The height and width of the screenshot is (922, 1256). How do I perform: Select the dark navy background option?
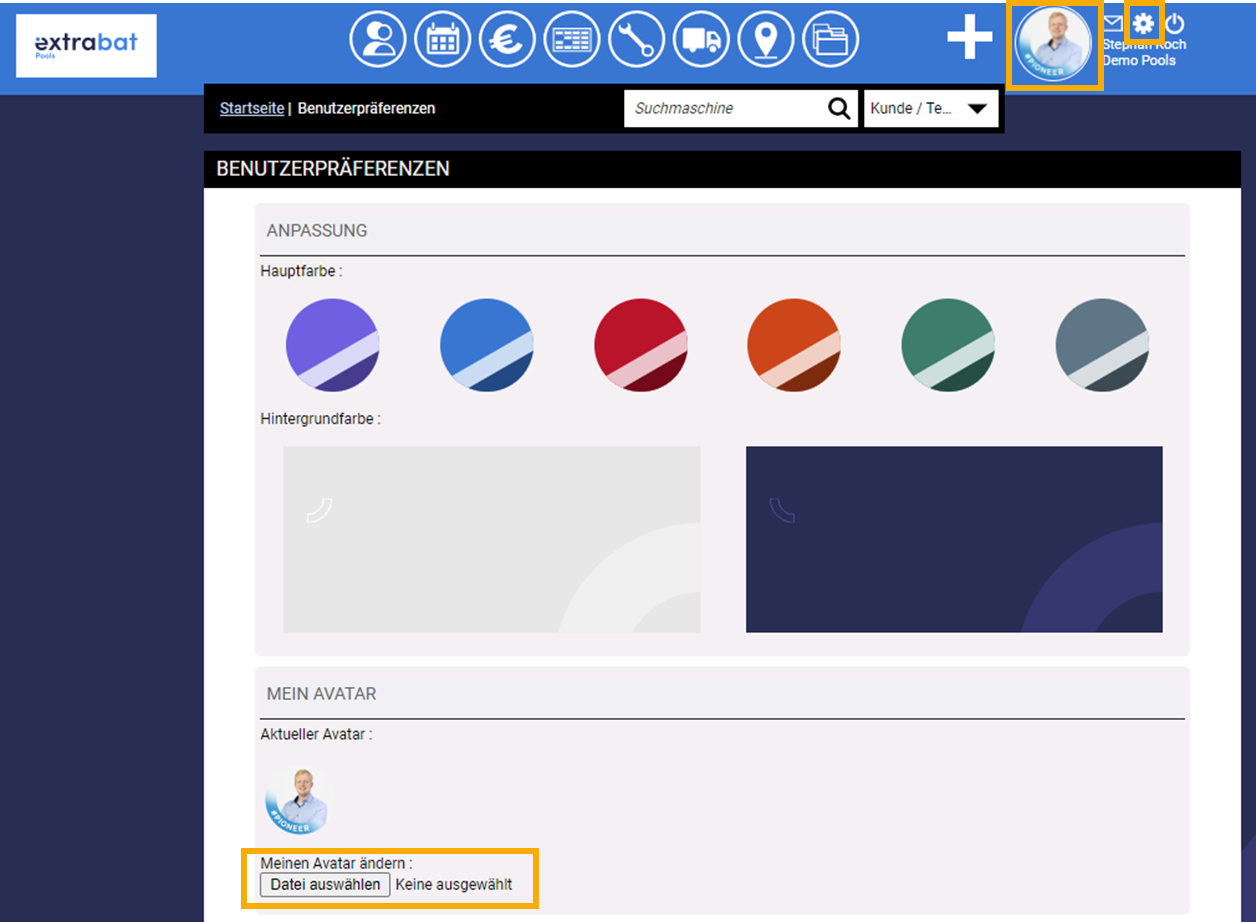pyautogui.click(x=954, y=539)
